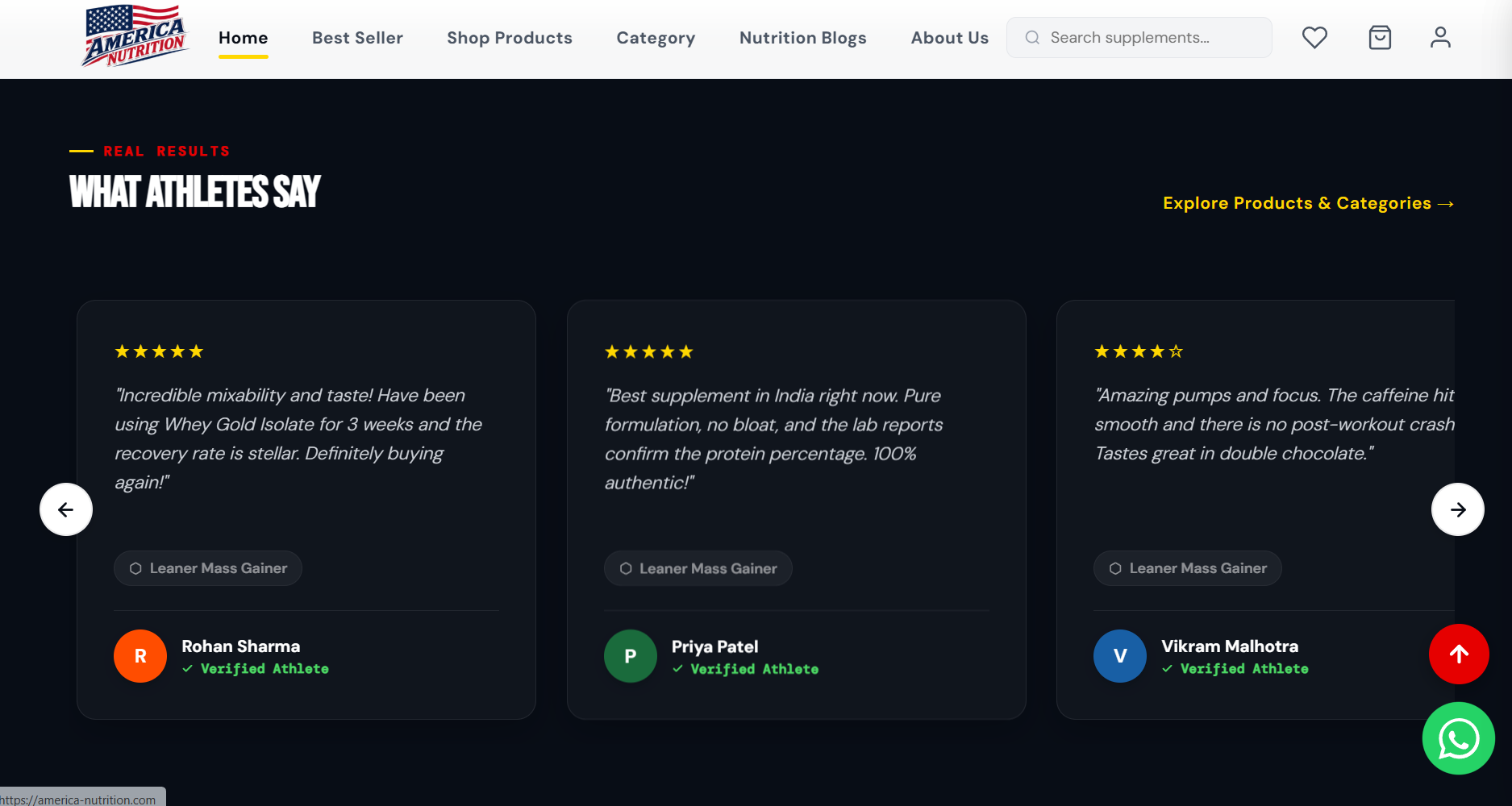Open the user account icon
Screen dimensions: 1512x806
pyautogui.click(x=1440, y=38)
